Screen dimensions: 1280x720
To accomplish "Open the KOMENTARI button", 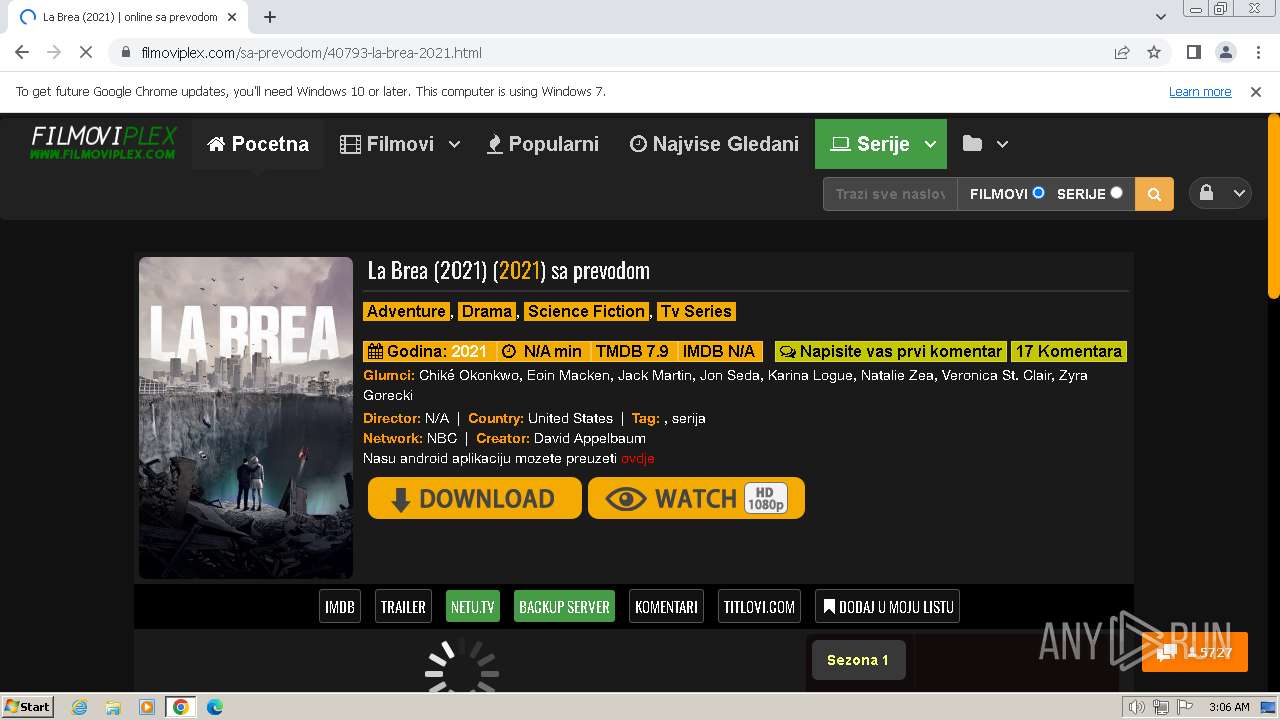I will [x=666, y=606].
